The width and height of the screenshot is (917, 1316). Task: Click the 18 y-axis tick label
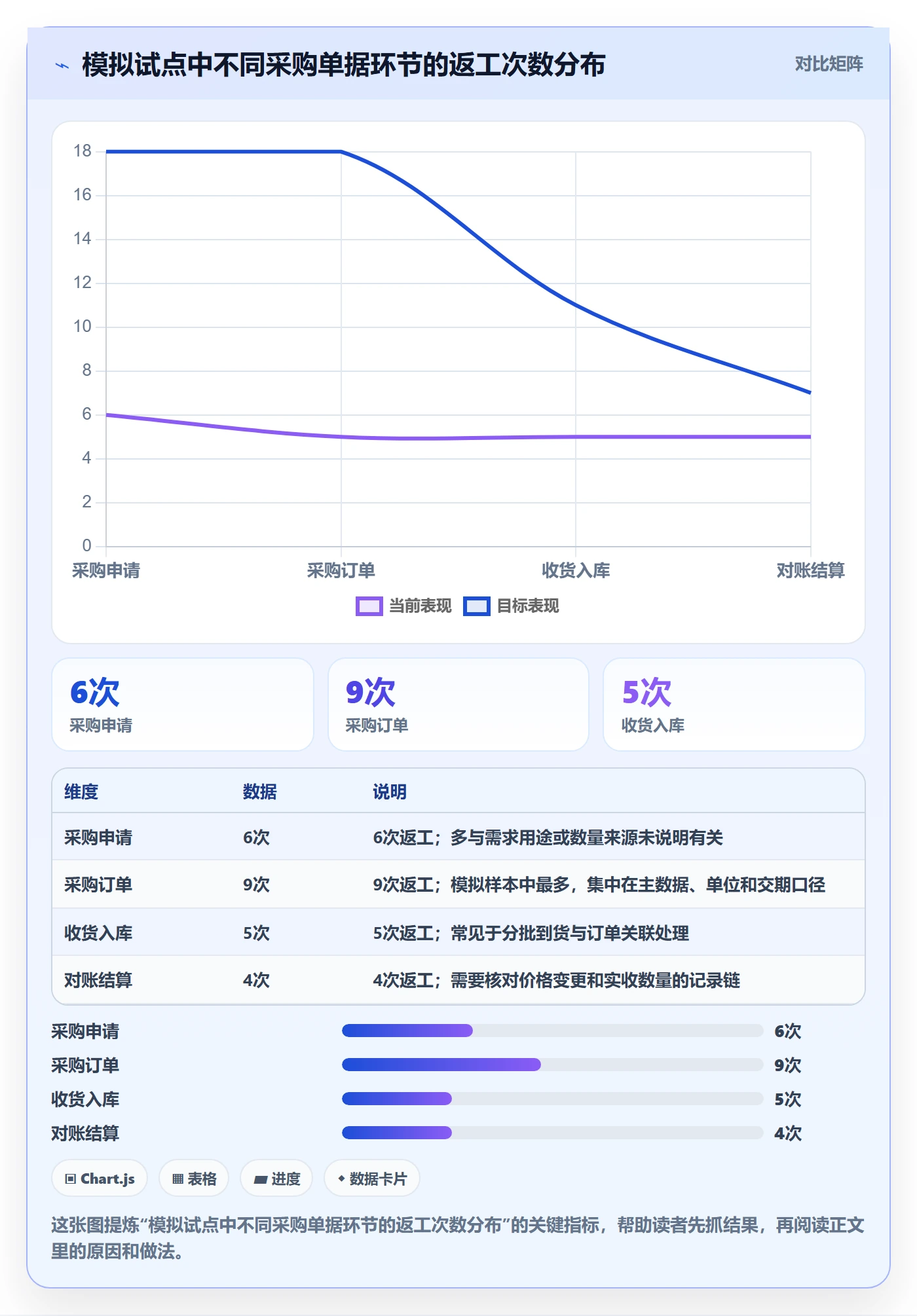(x=83, y=151)
